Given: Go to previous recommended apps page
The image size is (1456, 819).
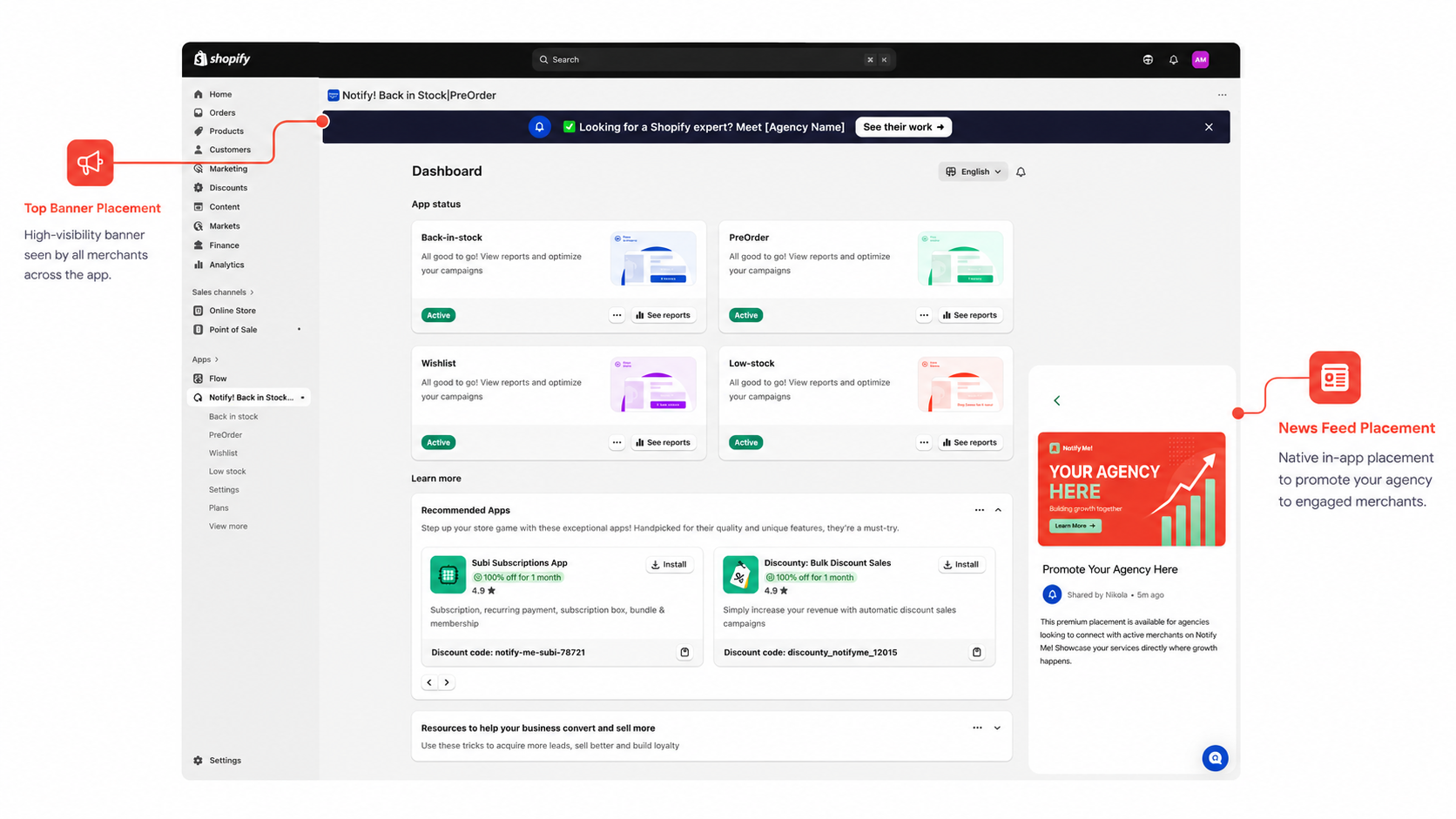Looking at the screenshot, I should click(429, 682).
